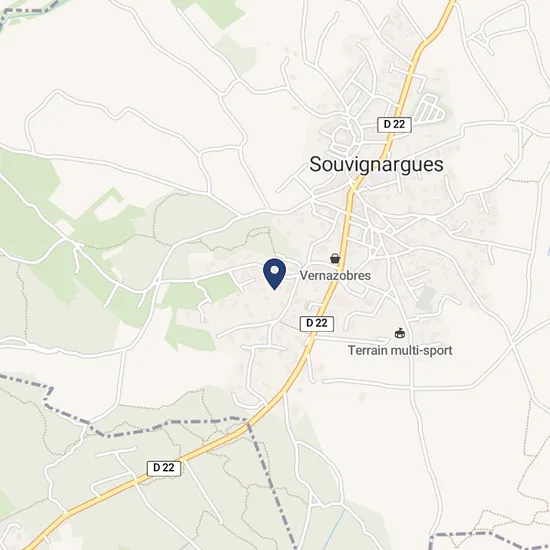Click the yellow D22 road at the top edge of the map
The width and height of the screenshot is (550, 550).
click(450, 6)
